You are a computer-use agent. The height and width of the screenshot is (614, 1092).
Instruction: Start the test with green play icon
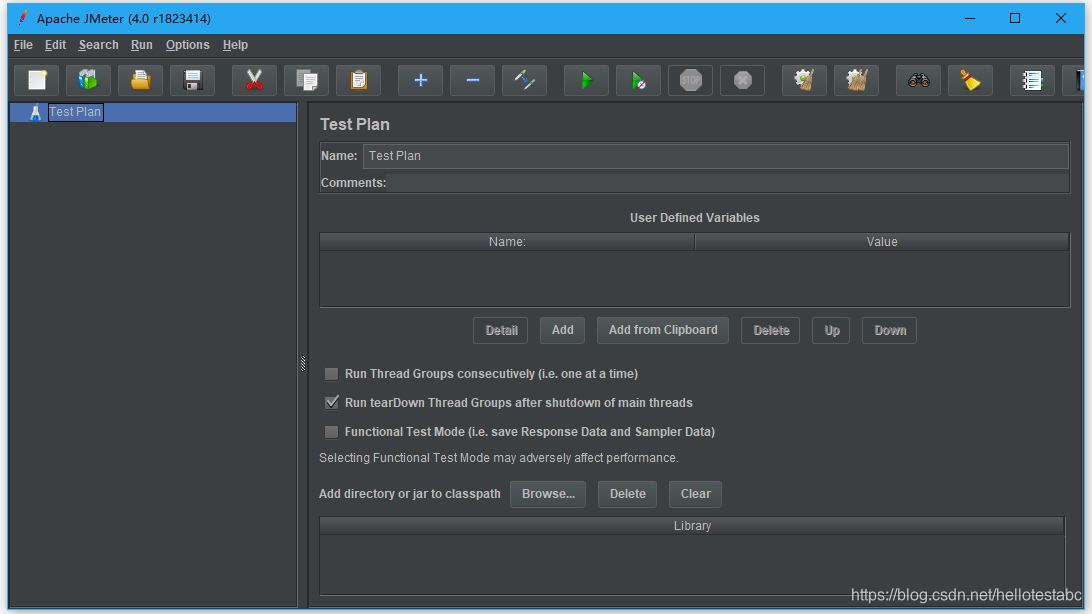[x=586, y=81]
